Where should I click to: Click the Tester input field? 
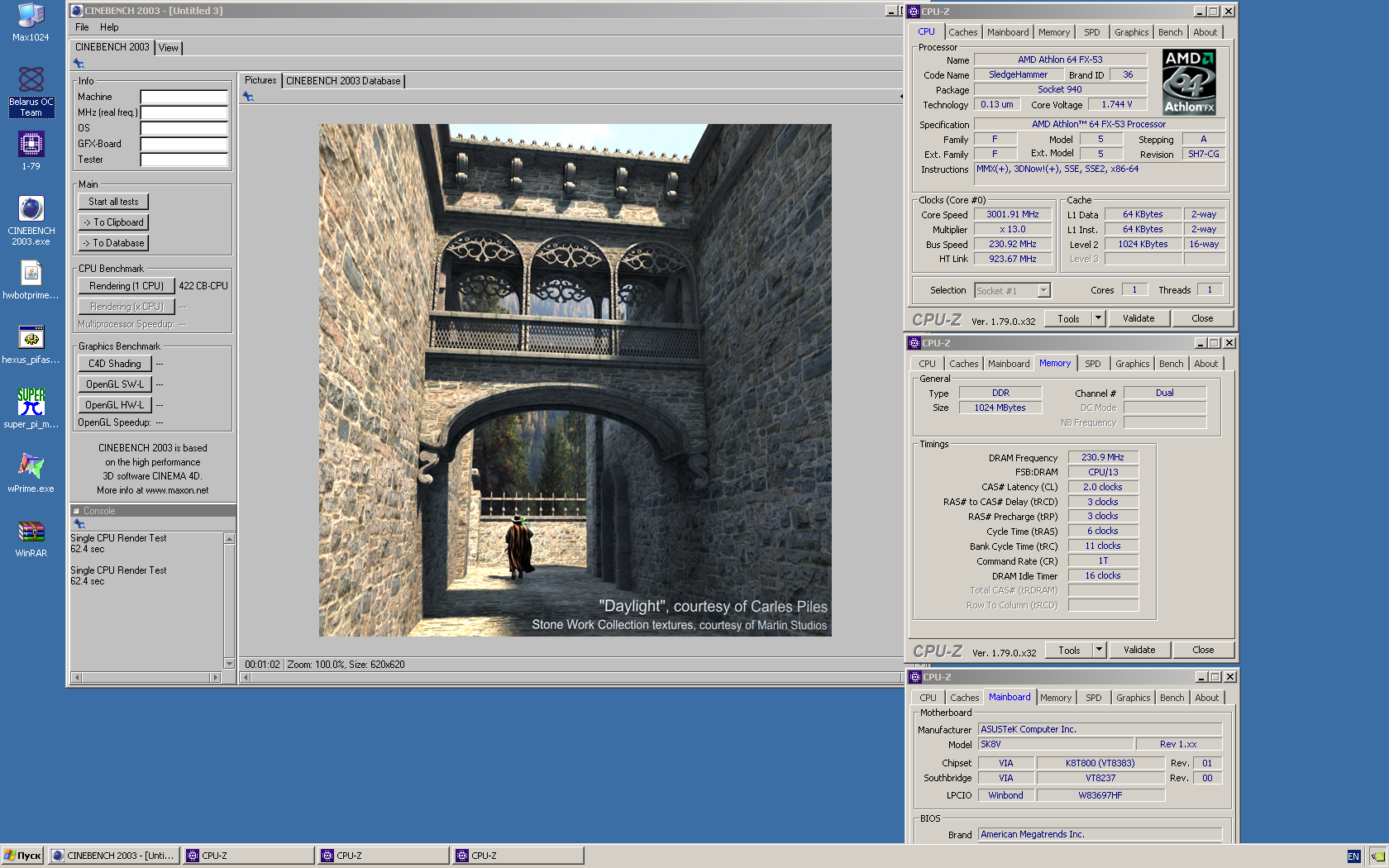coord(184,160)
